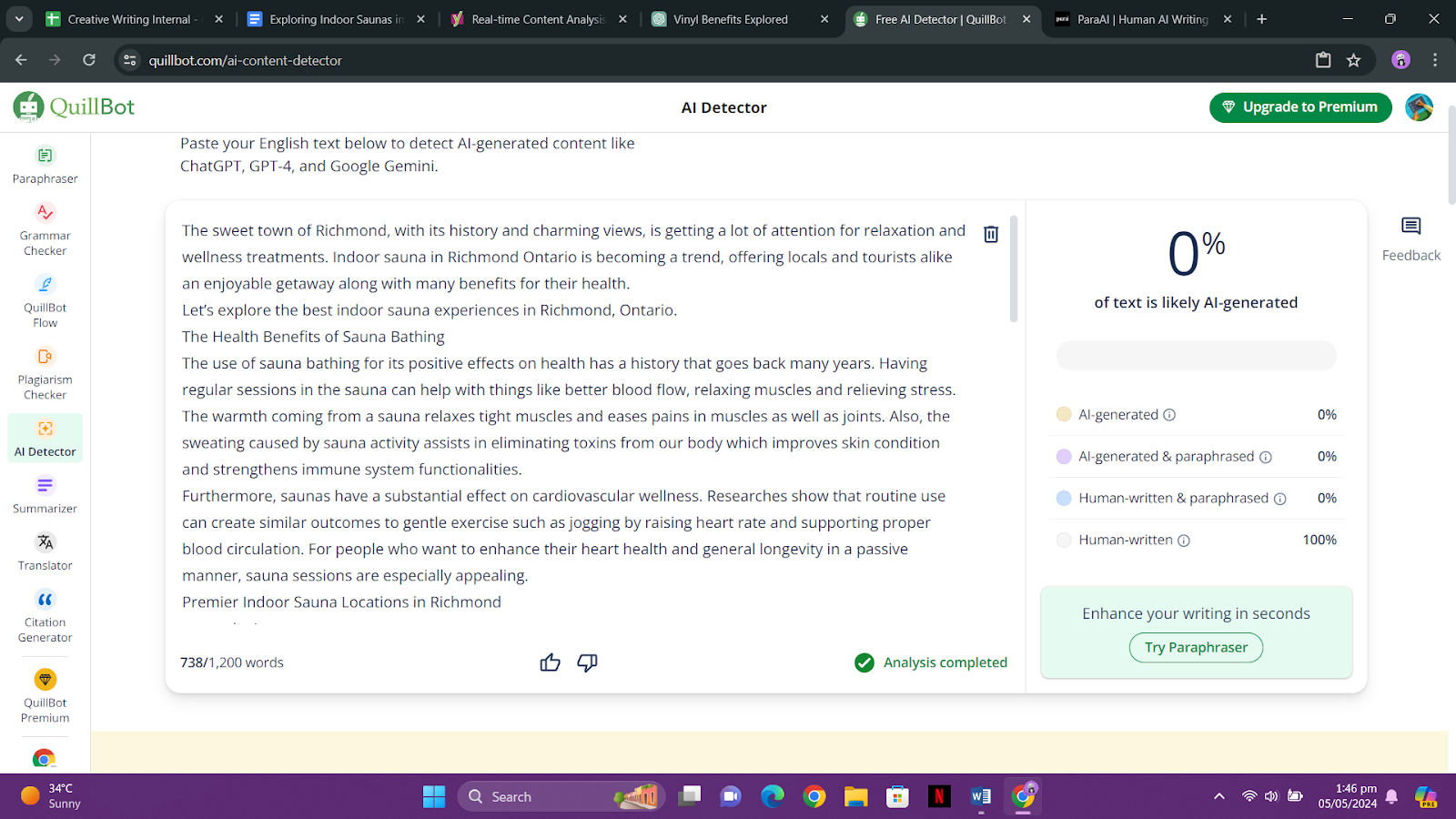Show info for Human-written category
This screenshot has height=819, width=1456.
[x=1184, y=541]
